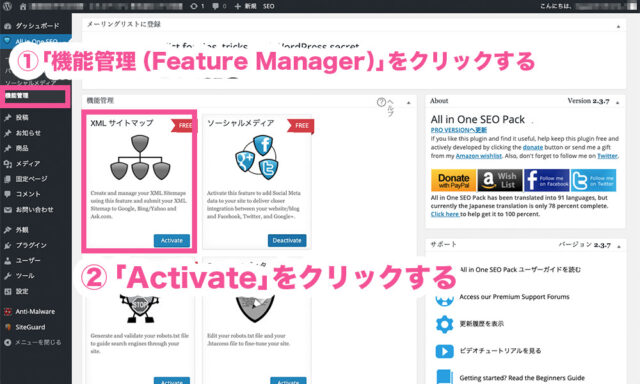
Task: Click the robots.txt STOP robot icon
Action: tap(140, 308)
